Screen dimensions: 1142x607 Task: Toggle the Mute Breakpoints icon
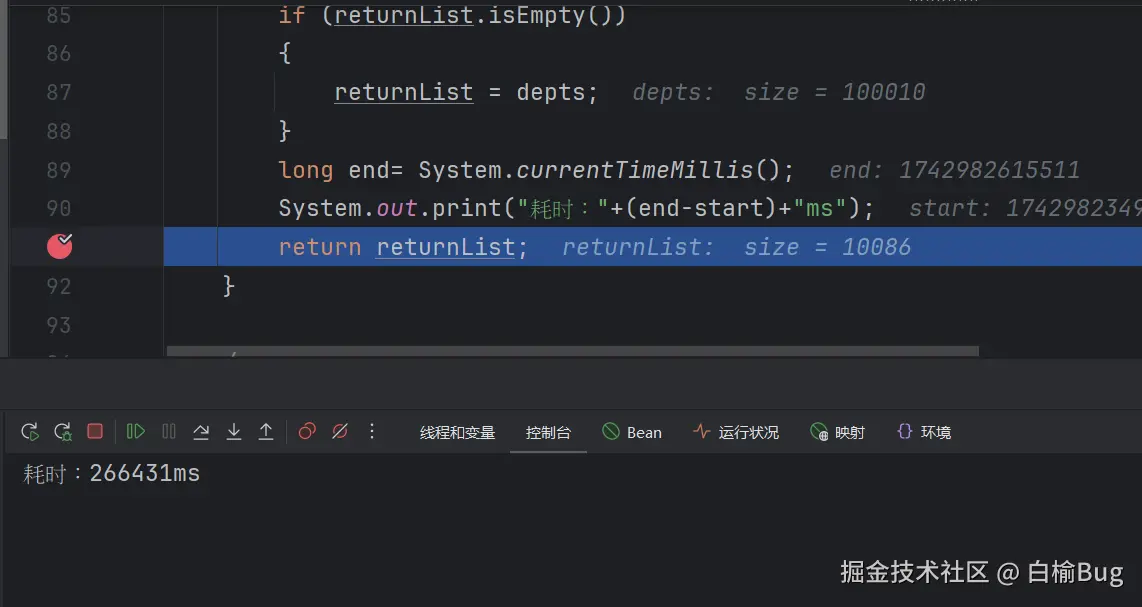click(x=340, y=431)
